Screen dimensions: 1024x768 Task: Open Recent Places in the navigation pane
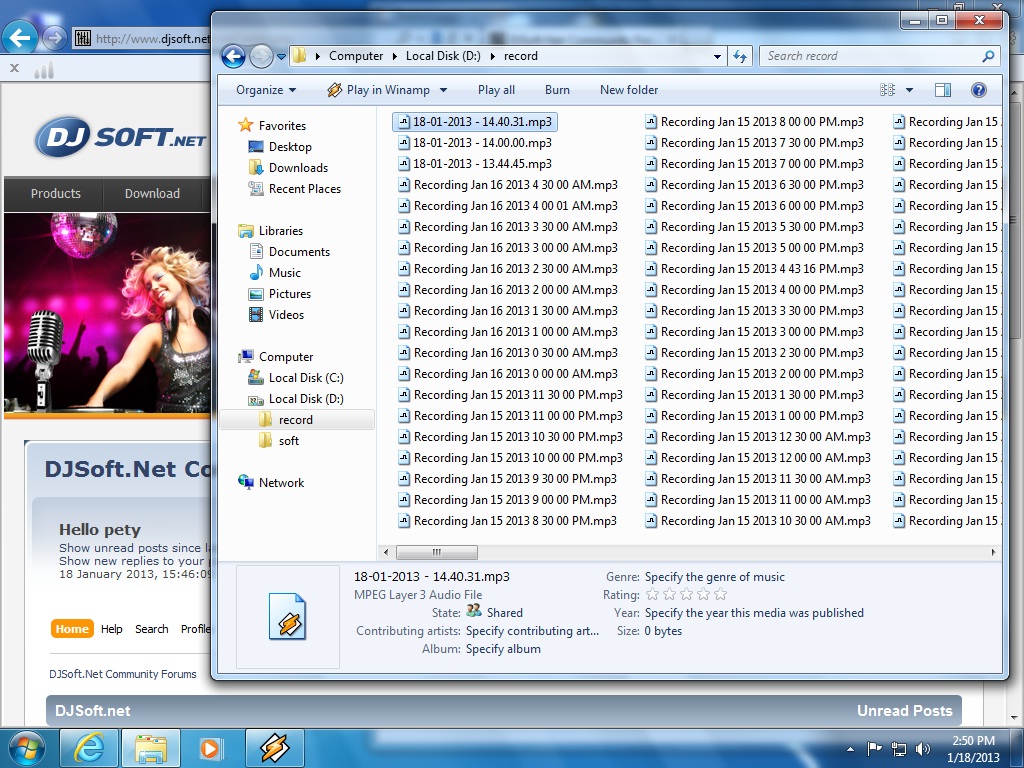pyautogui.click(x=304, y=189)
